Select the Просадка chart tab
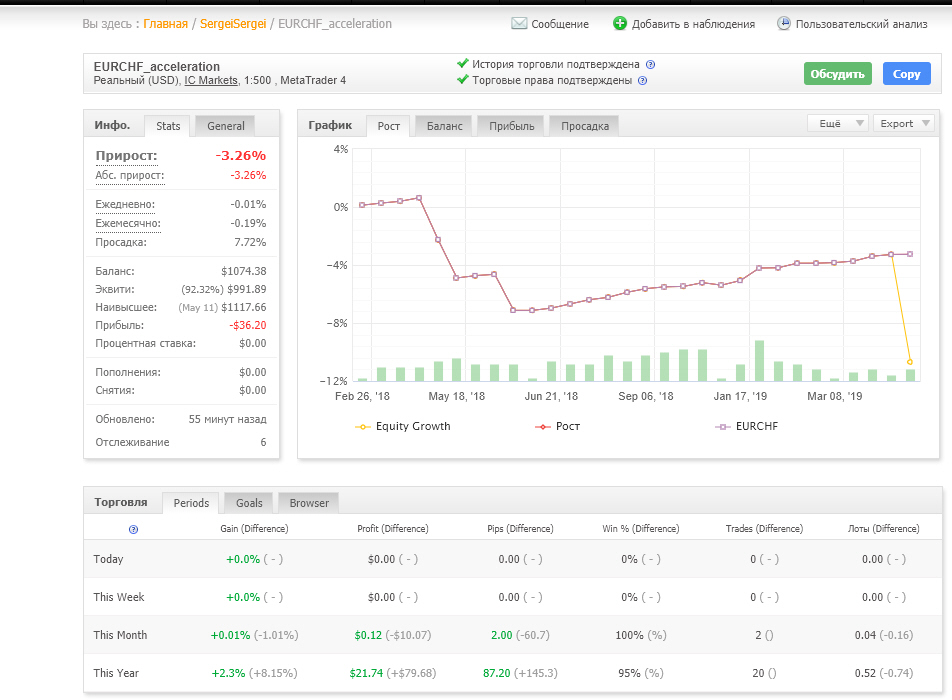 click(x=585, y=126)
